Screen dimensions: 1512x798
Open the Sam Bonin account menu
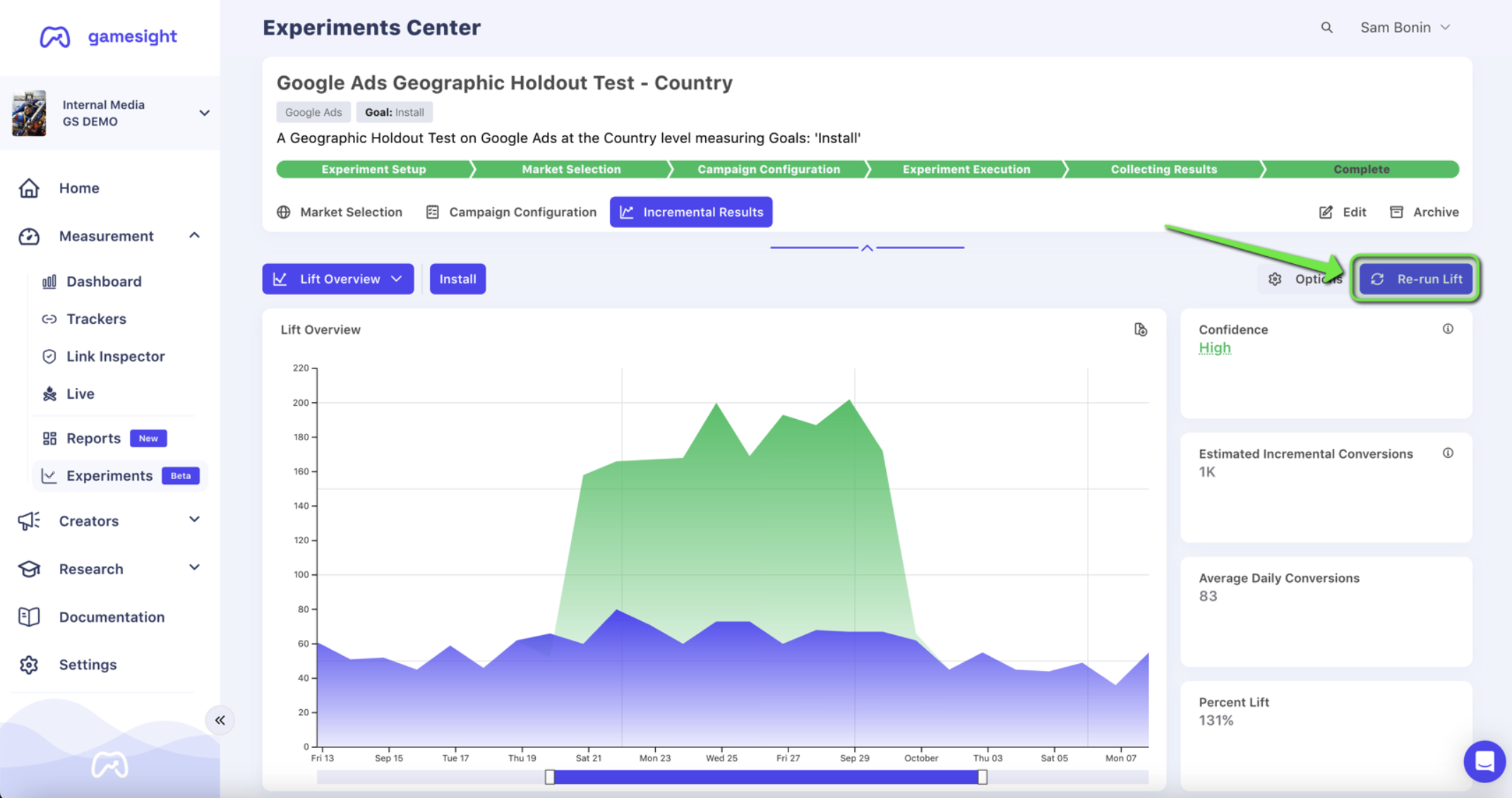click(1405, 28)
